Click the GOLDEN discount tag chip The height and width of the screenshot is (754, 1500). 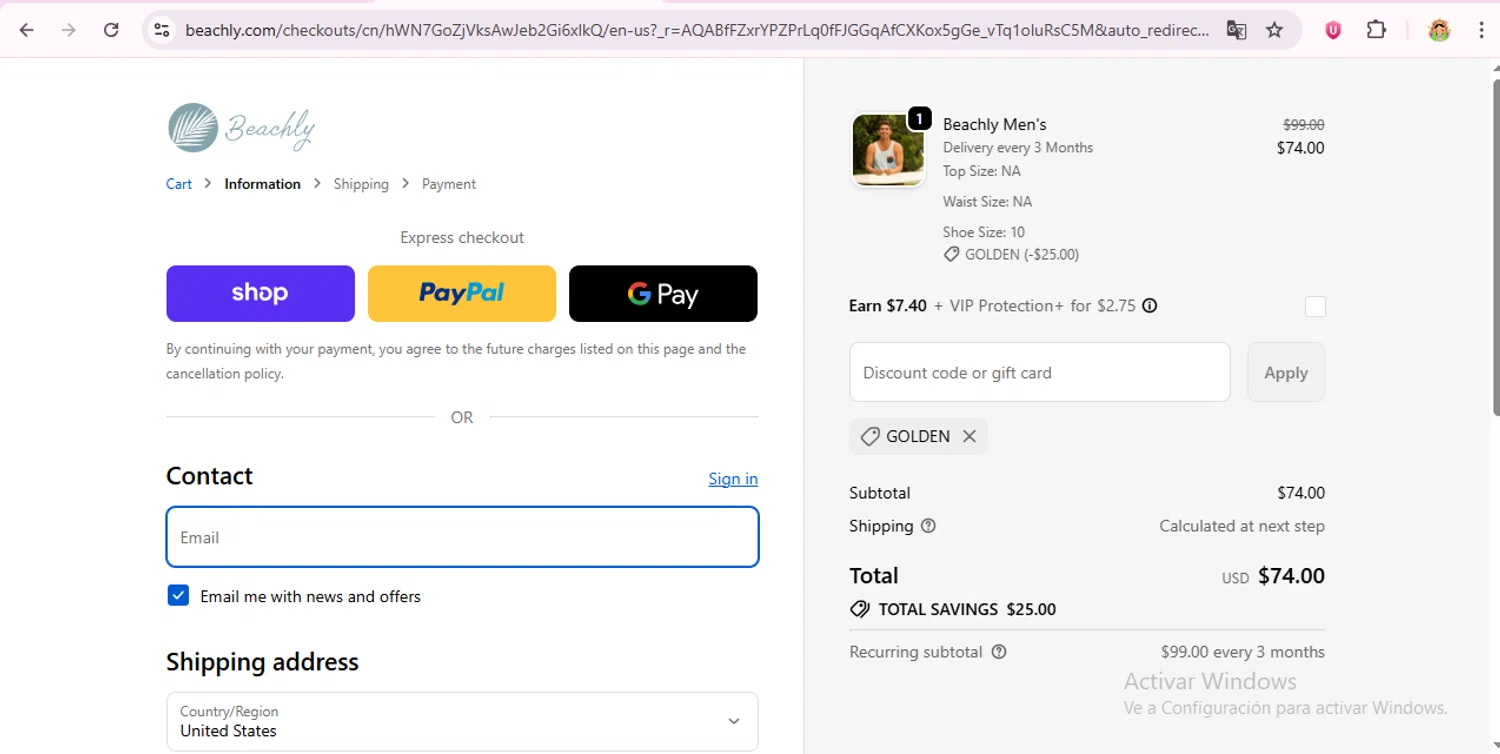[918, 436]
